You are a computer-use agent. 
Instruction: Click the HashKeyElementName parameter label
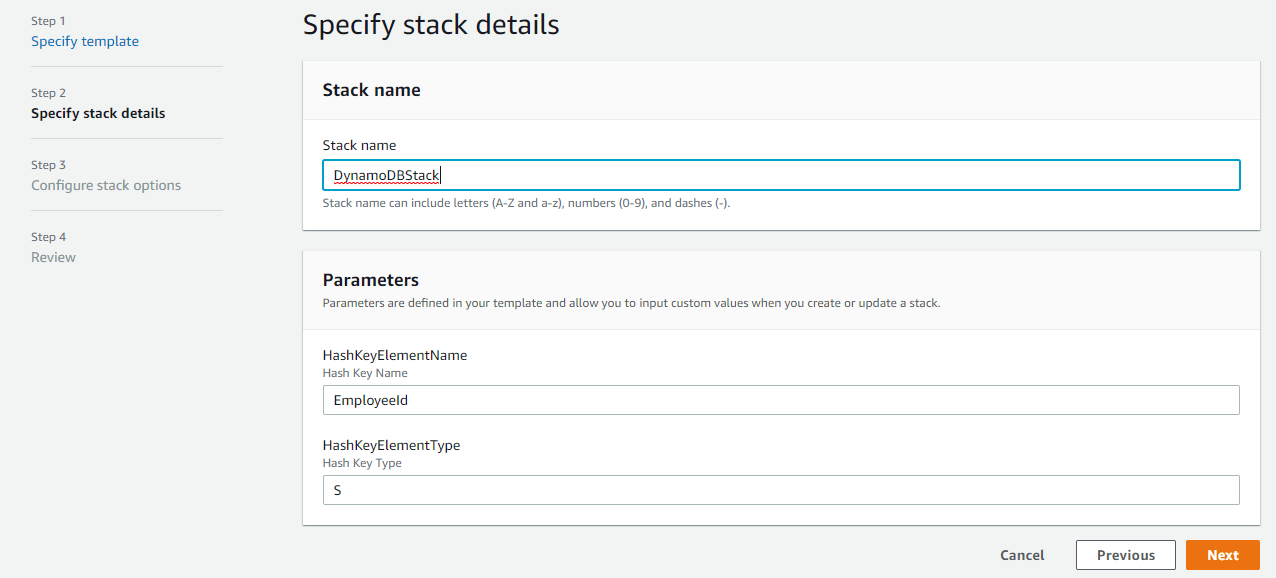click(395, 355)
